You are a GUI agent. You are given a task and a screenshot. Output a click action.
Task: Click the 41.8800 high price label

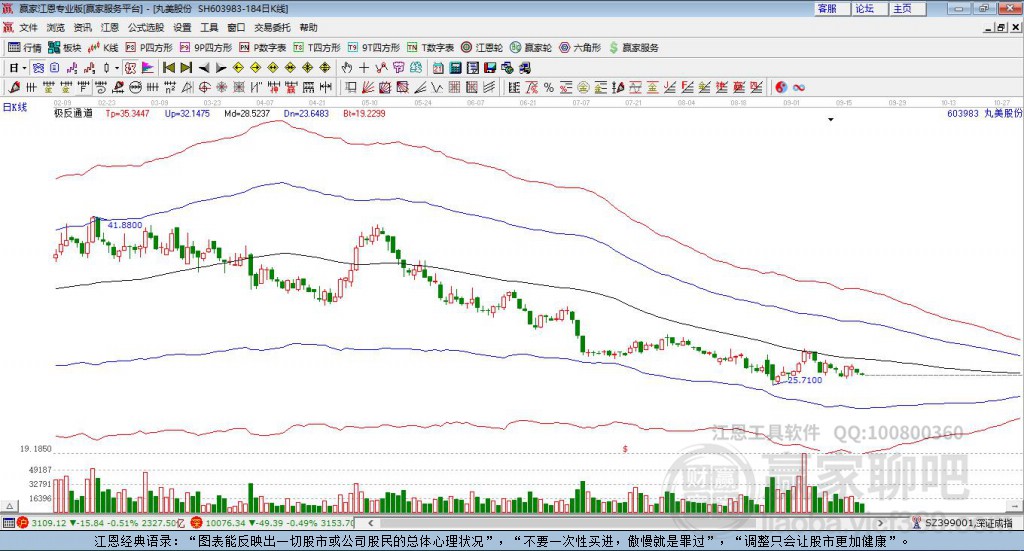[x=124, y=225]
